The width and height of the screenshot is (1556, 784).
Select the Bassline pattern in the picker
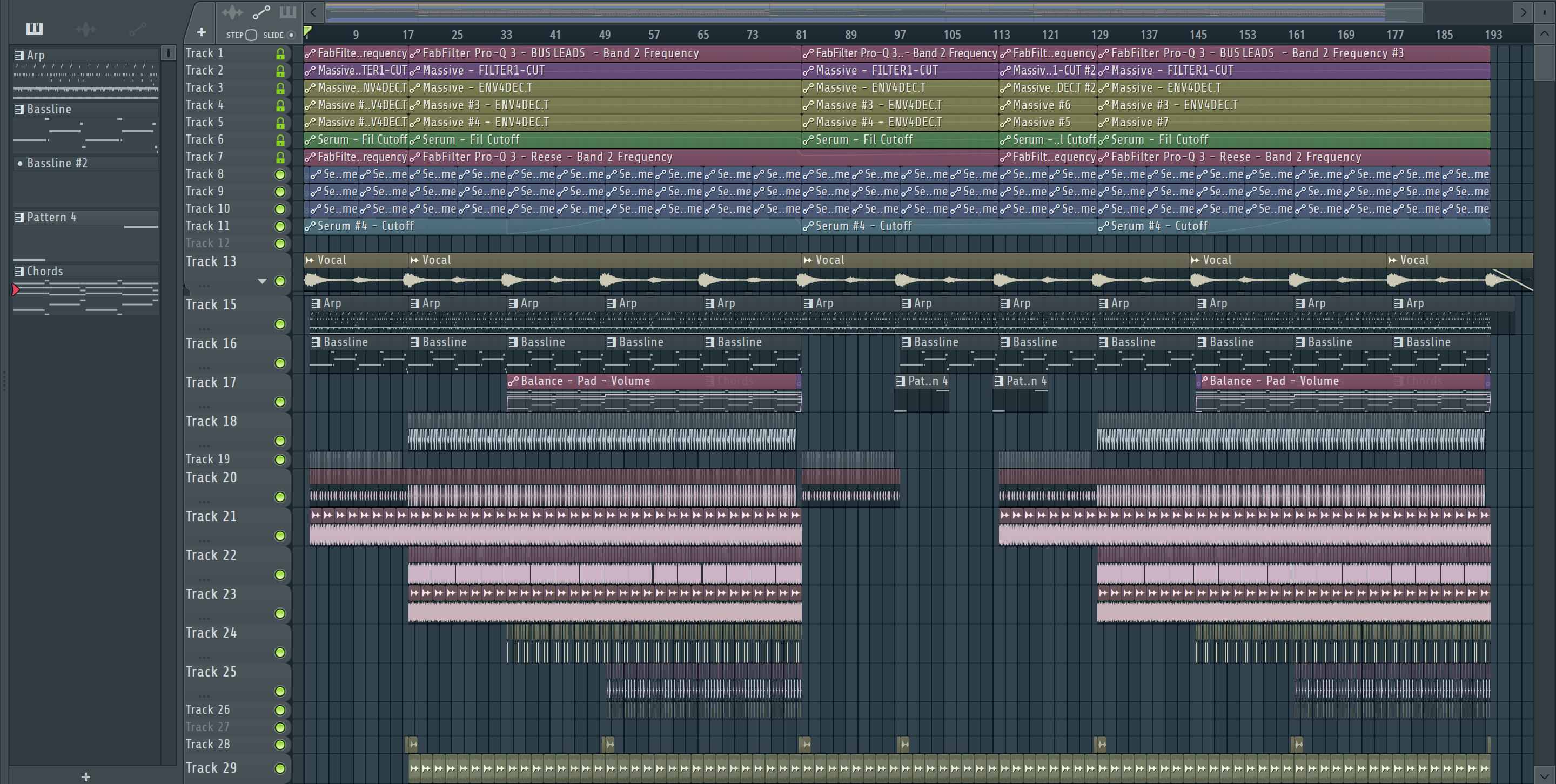click(50, 109)
